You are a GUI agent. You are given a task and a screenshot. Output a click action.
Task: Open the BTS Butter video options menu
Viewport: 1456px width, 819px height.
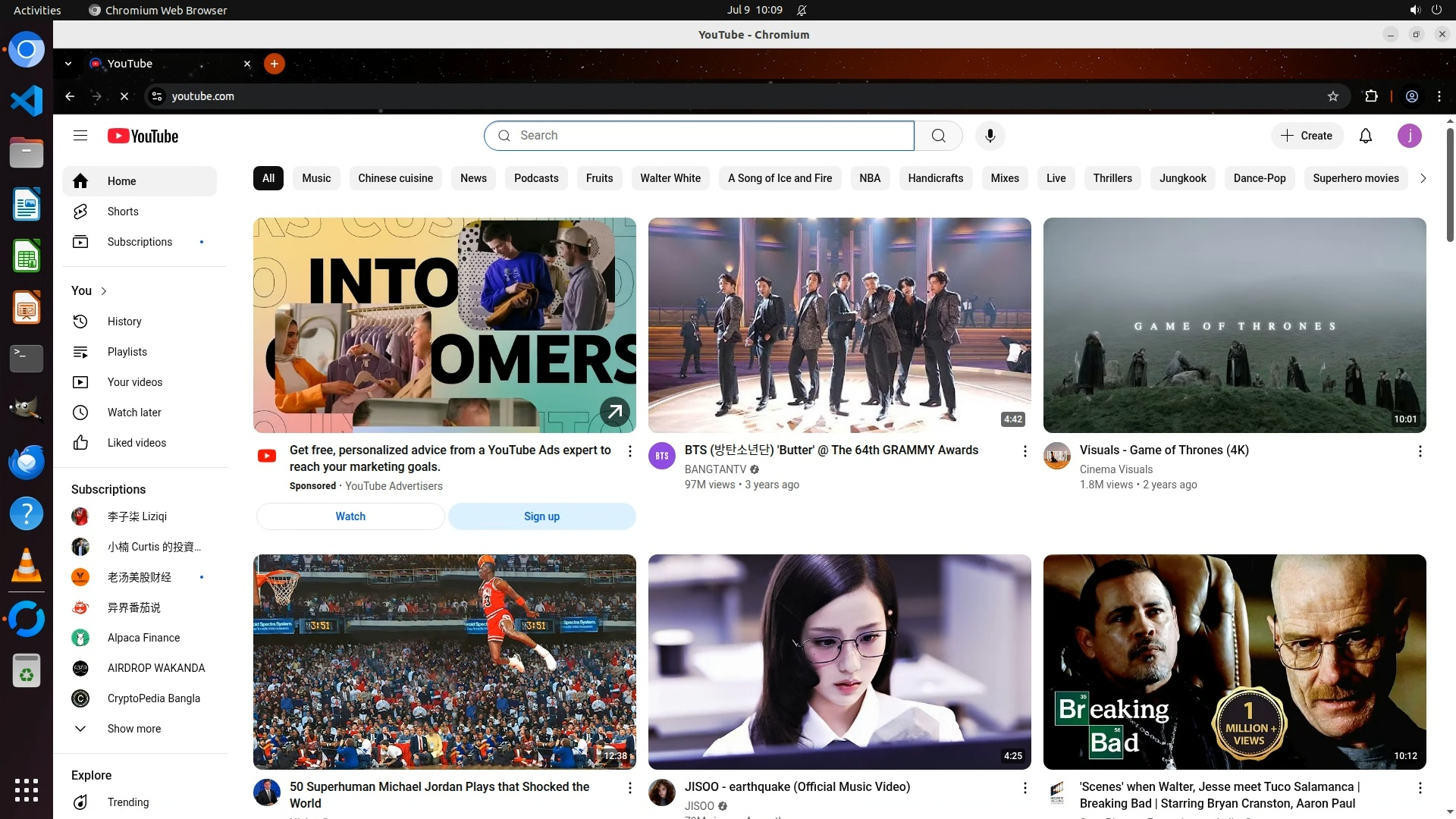coord(1025,451)
